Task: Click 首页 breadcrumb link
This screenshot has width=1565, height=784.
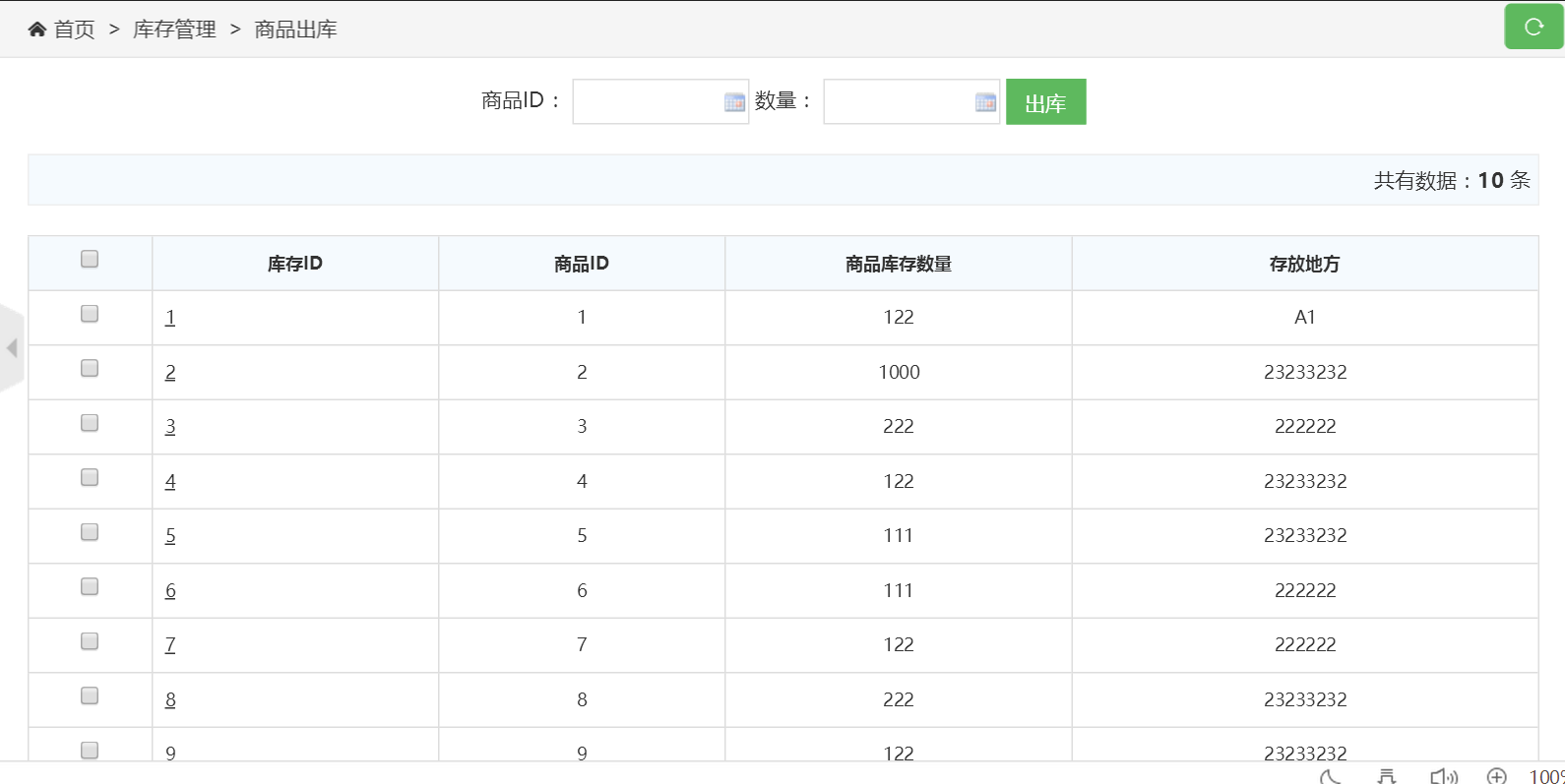Action: 74,30
